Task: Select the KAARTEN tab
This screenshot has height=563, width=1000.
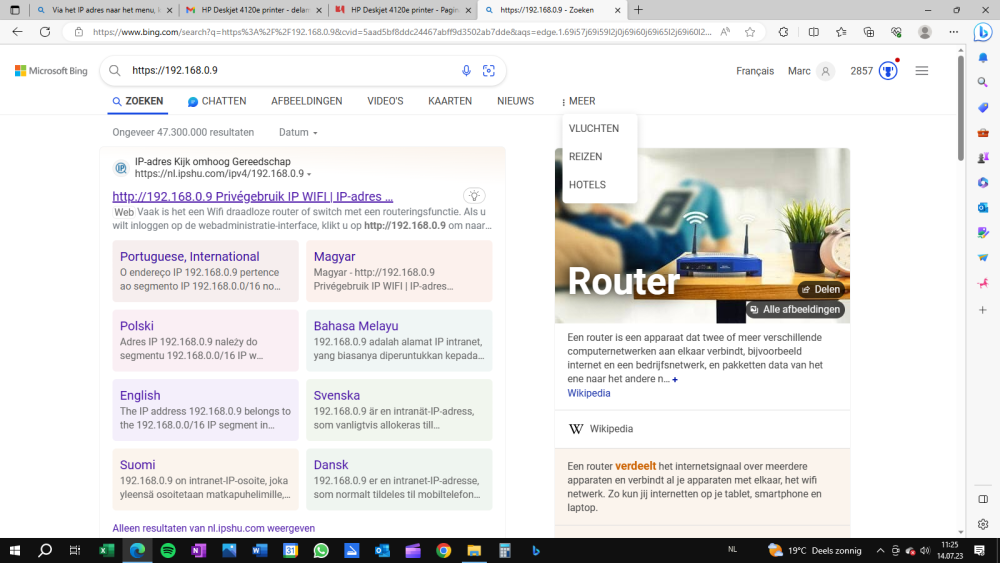Action: [450, 101]
